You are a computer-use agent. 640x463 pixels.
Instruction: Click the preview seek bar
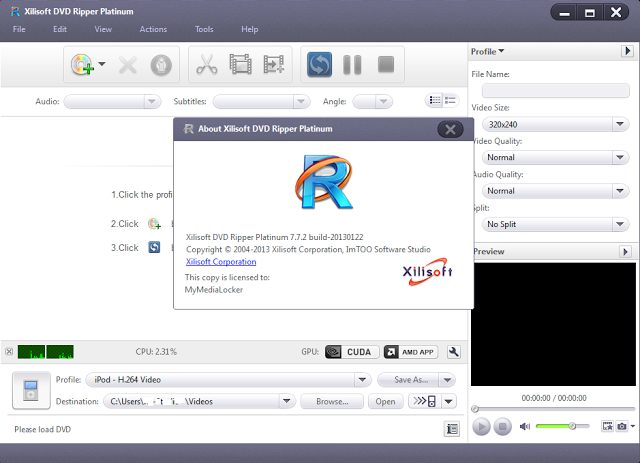[554, 409]
